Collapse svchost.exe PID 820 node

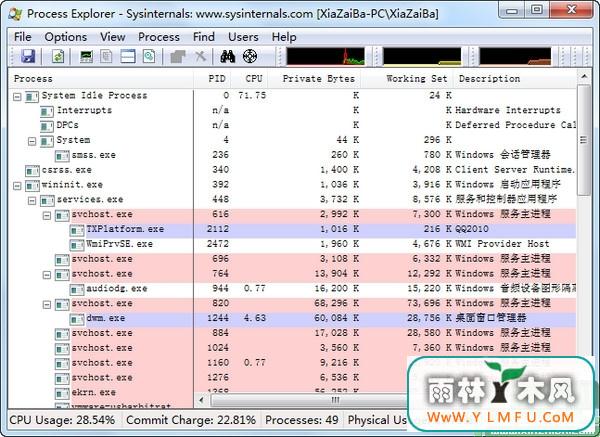click(x=47, y=305)
